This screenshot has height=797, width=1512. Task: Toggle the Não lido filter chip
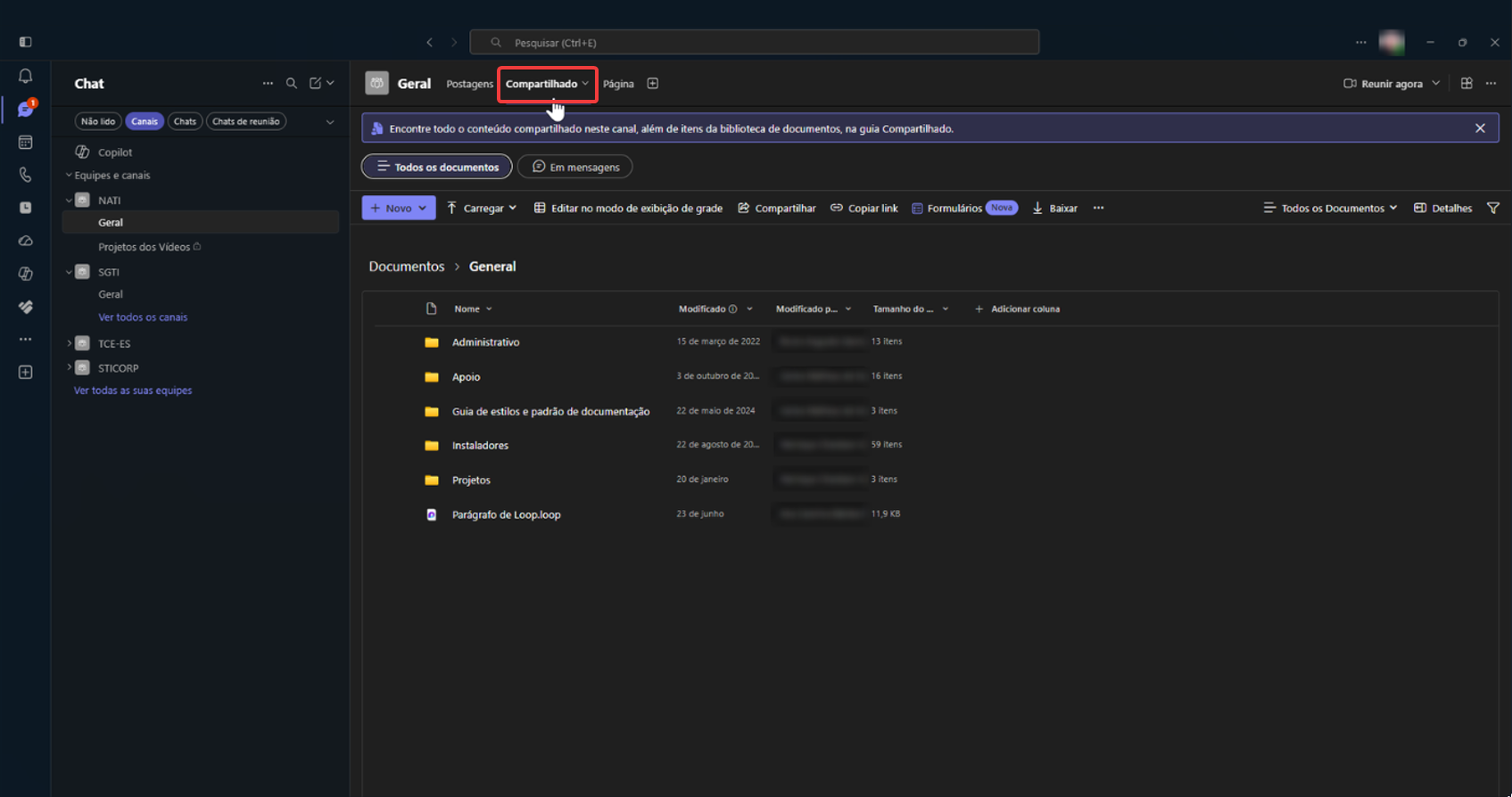tap(98, 121)
